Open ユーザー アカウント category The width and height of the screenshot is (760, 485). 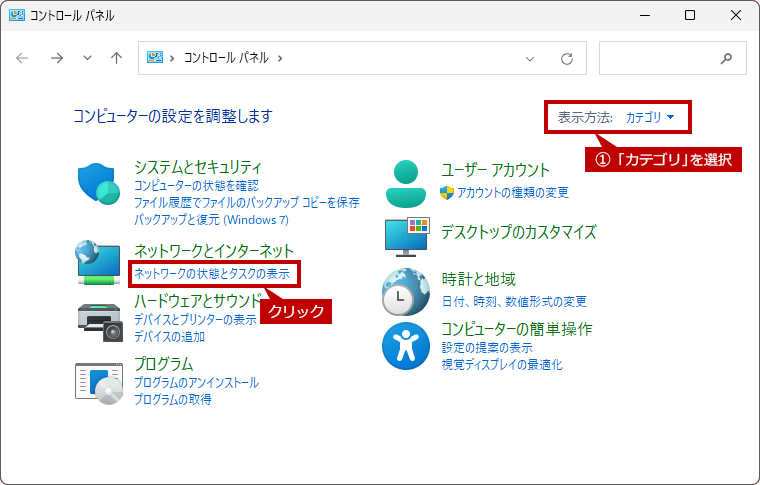pos(495,170)
